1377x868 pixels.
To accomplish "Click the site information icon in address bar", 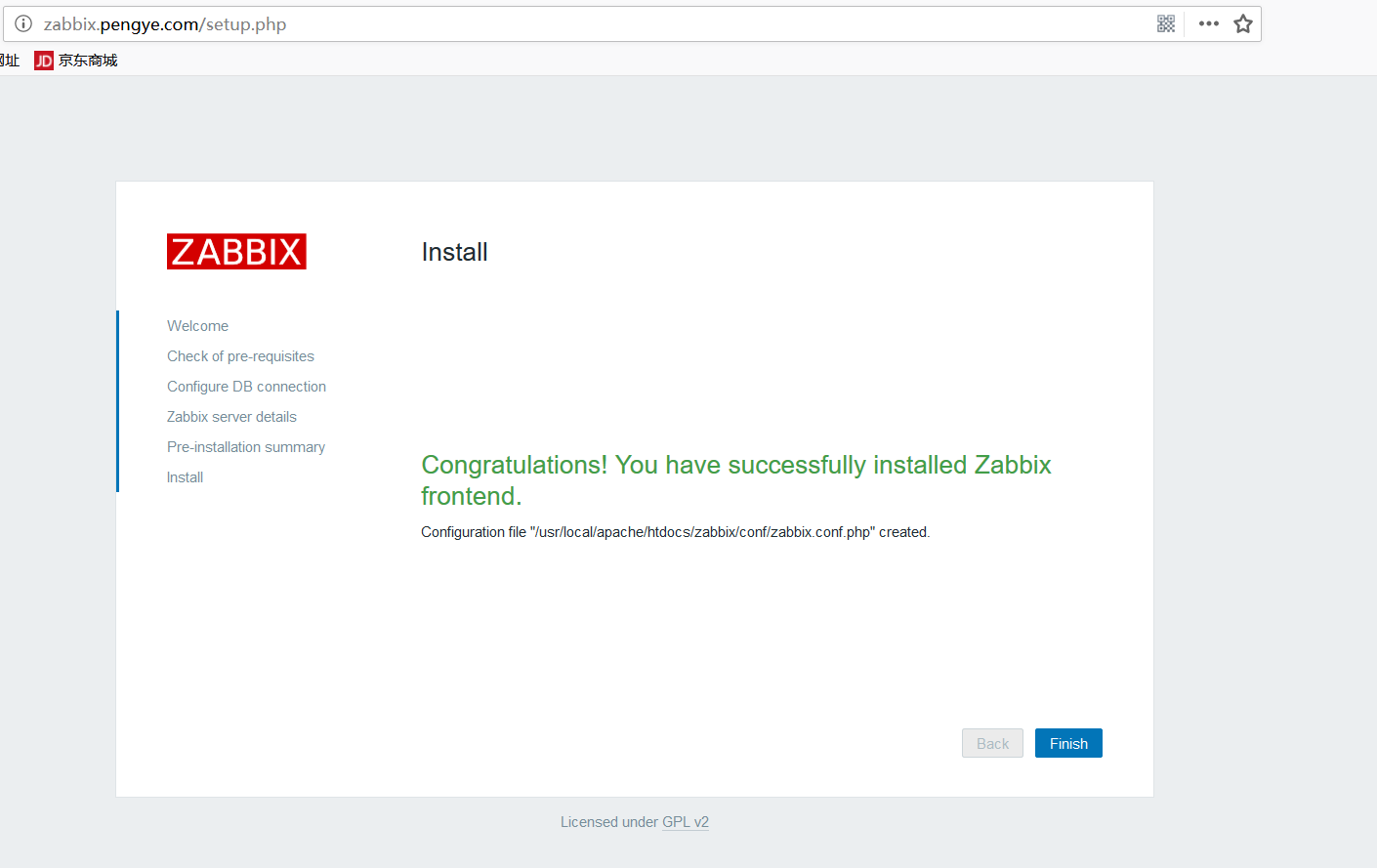I will [23, 23].
